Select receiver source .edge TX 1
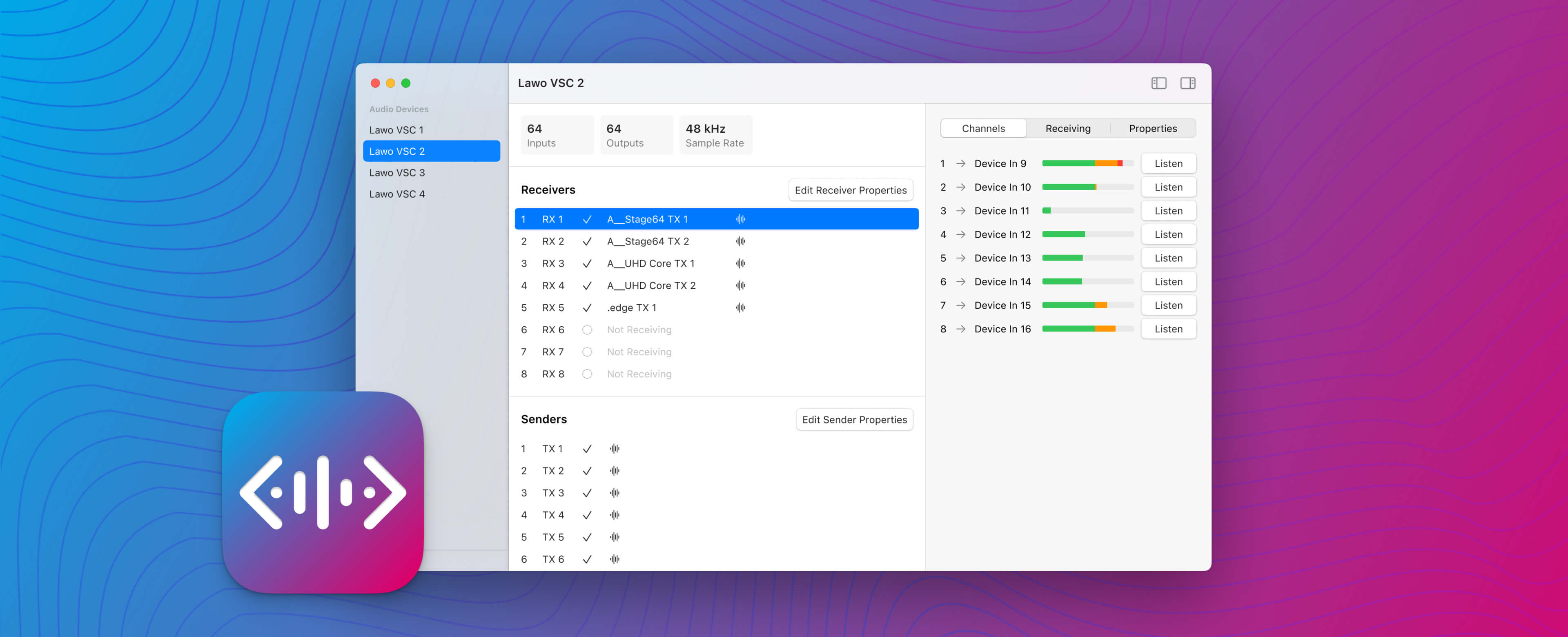1568x637 pixels. 631,307
